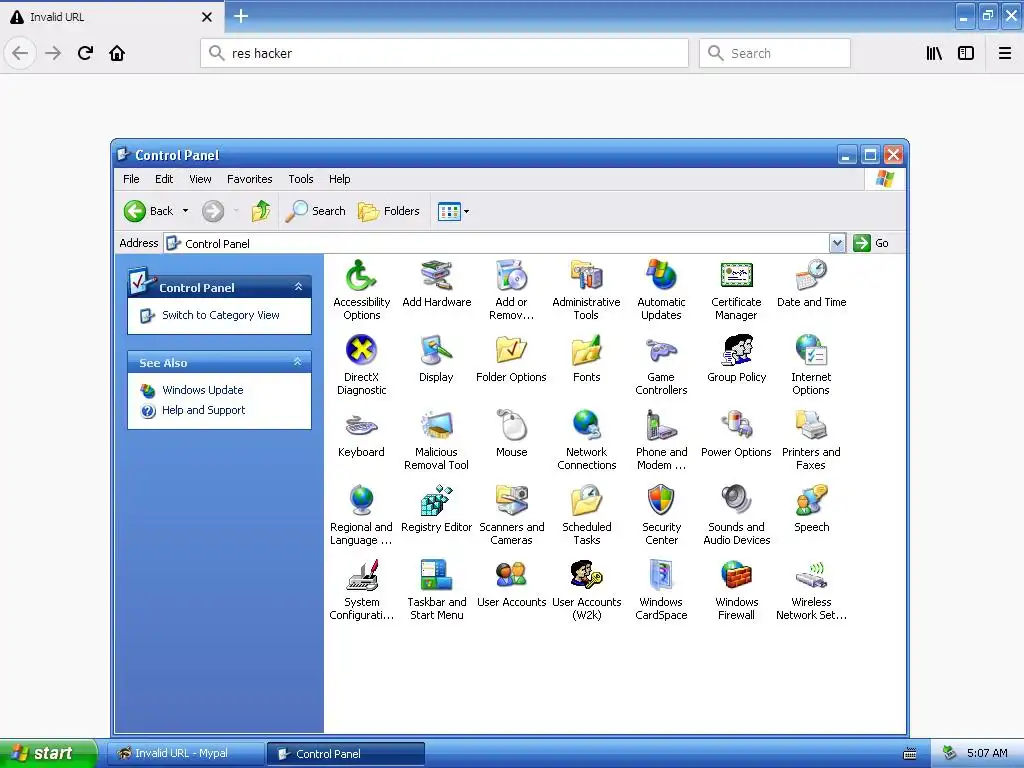This screenshot has width=1024, height=768.
Task: Open the Edit menu
Action: coord(164,179)
